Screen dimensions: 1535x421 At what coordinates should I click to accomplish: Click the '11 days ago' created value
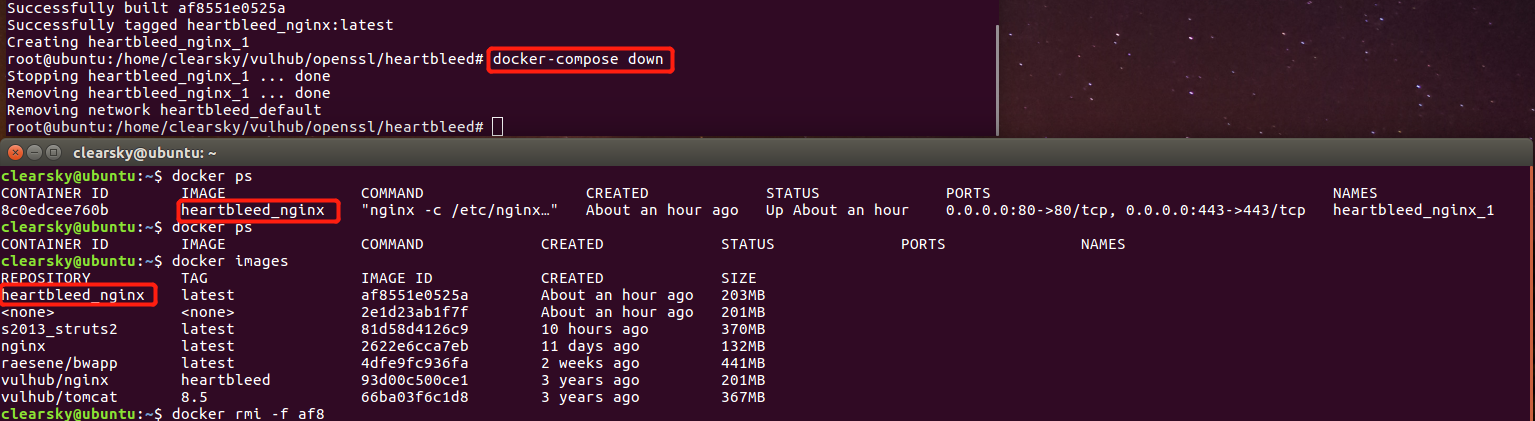[590, 346]
